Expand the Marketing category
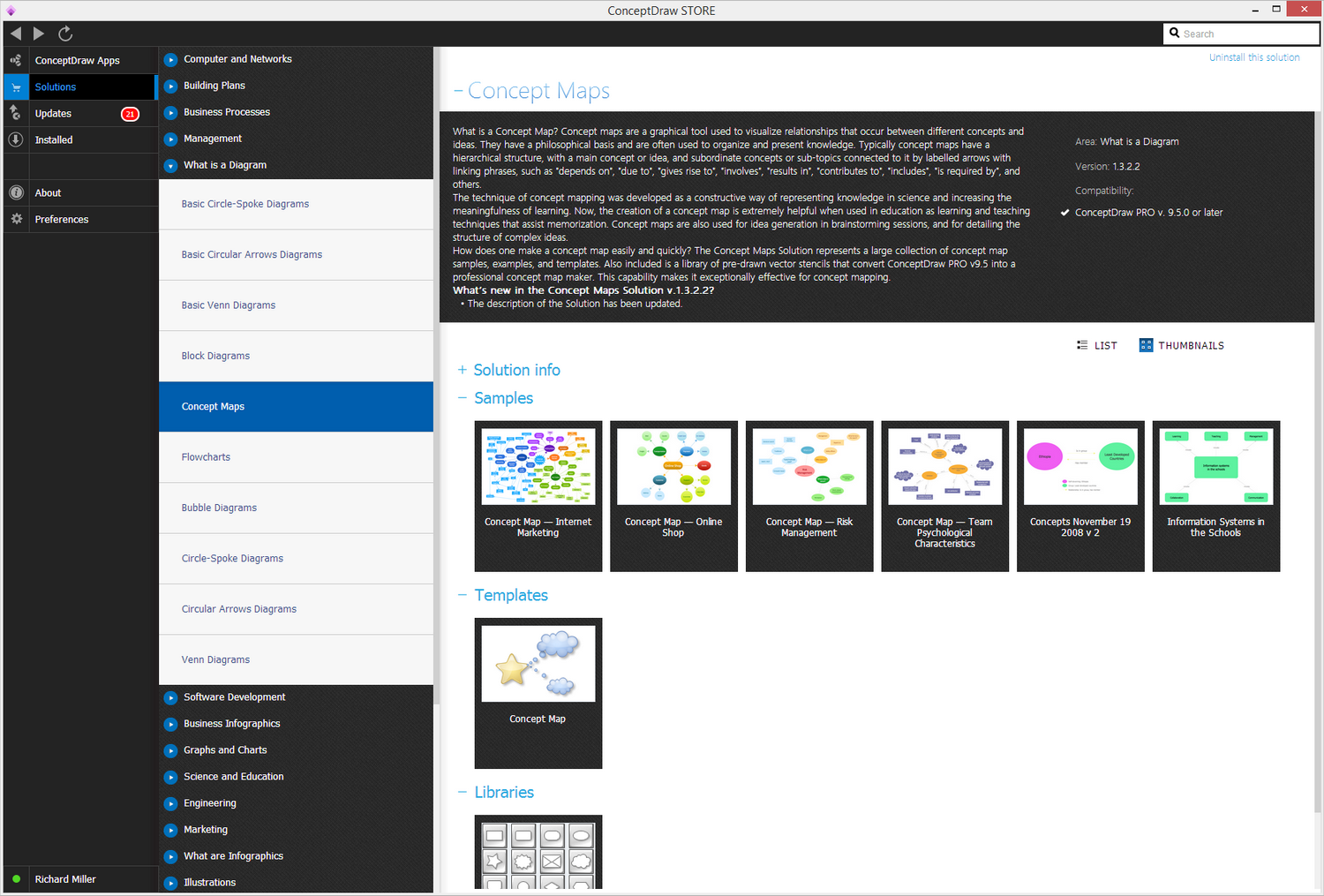This screenshot has width=1324, height=896. [171, 831]
